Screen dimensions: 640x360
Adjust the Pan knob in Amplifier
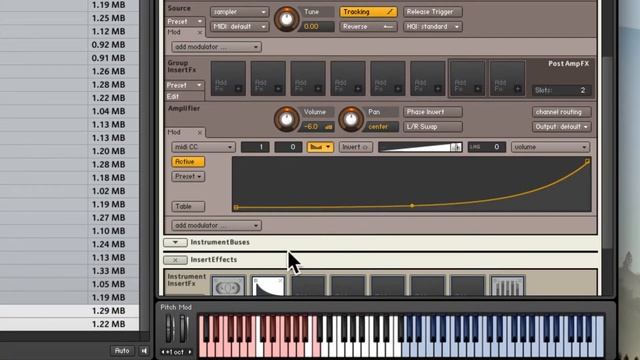[350, 119]
